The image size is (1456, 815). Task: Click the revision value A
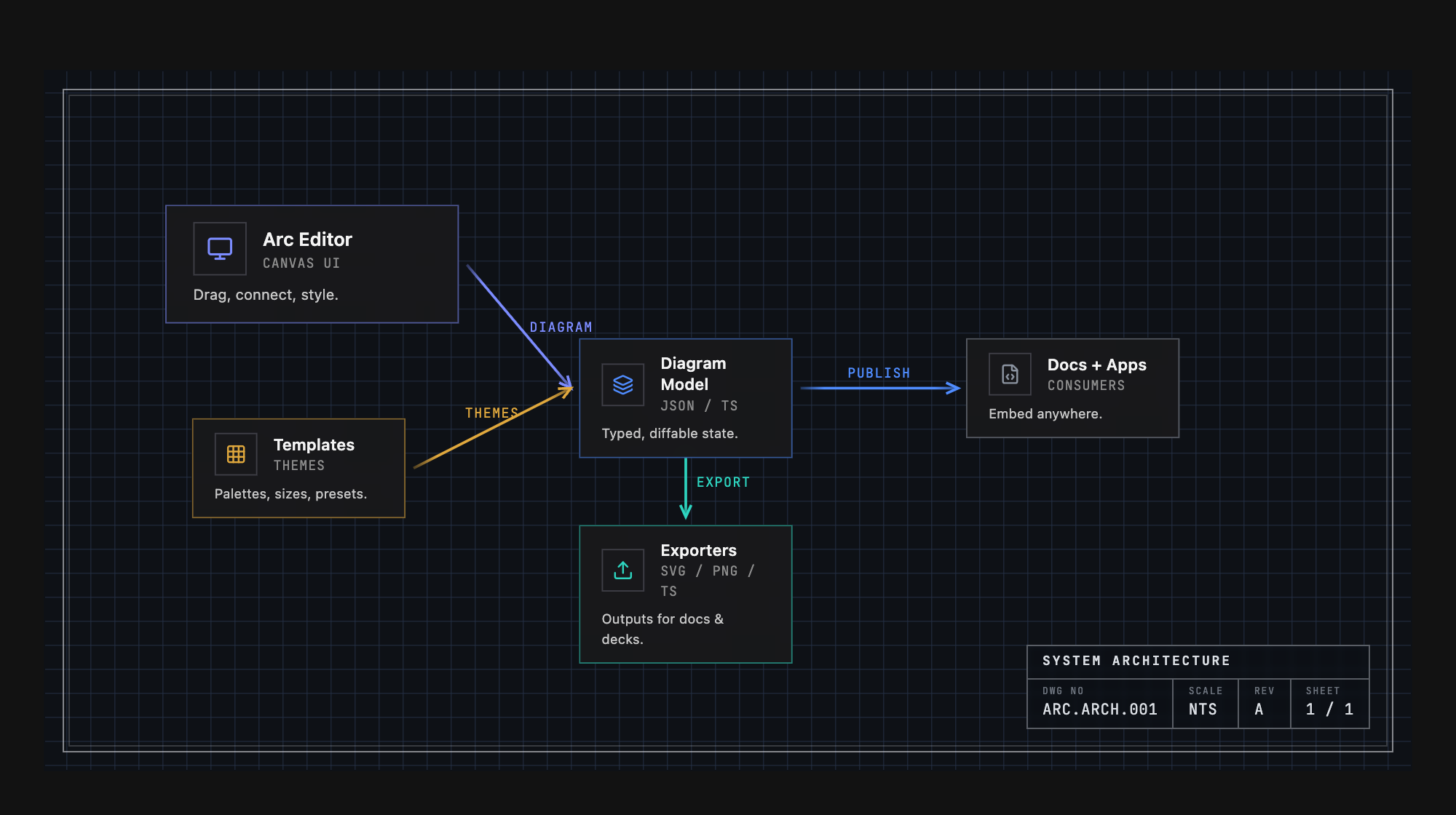(x=1259, y=709)
